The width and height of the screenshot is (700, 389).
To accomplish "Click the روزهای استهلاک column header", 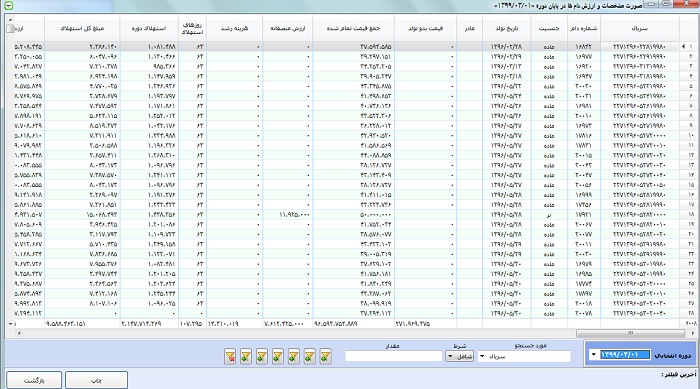I will pos(192,28).
